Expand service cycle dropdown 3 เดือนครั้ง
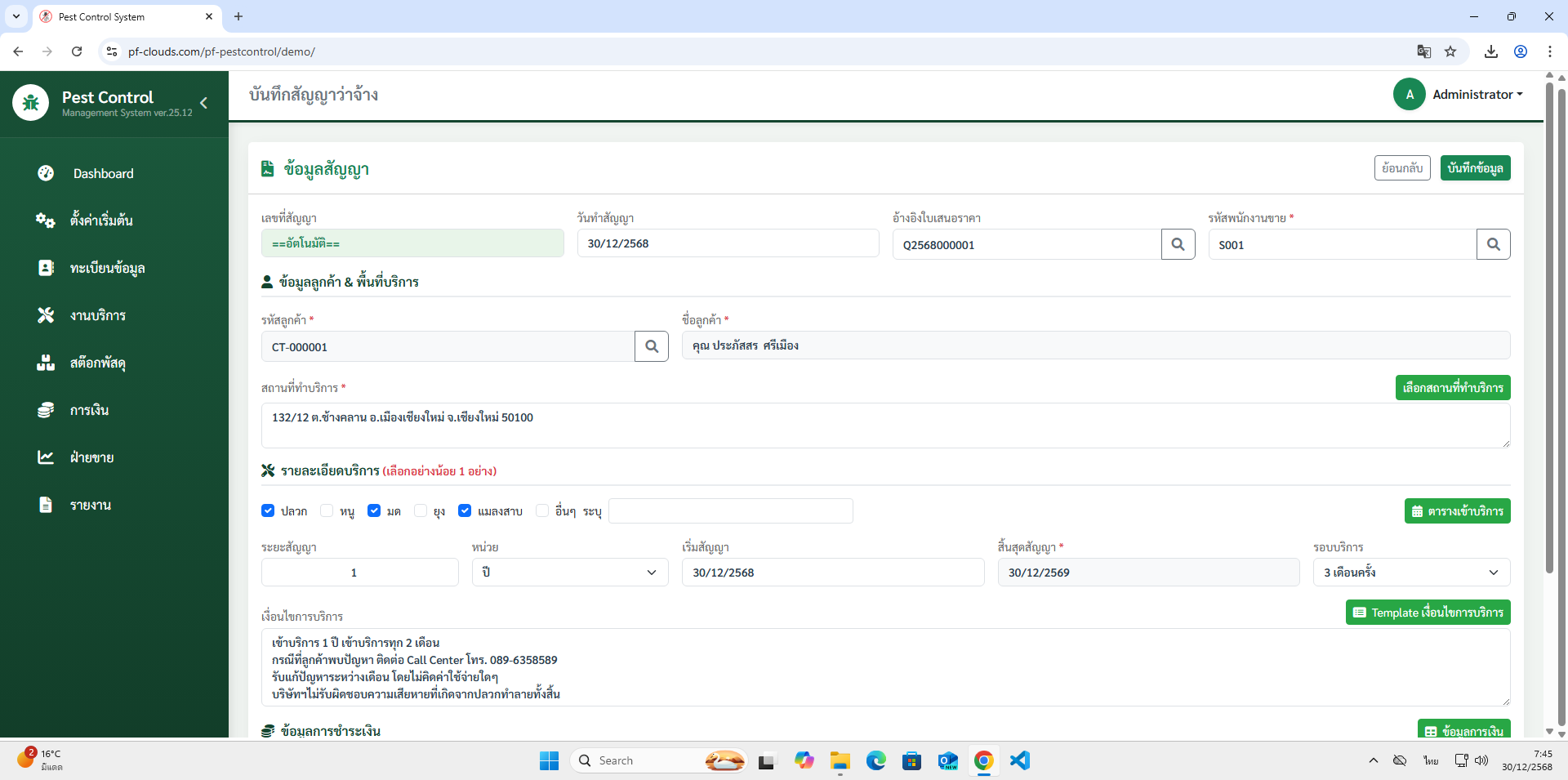This screenshot has width=1568, height=780. (x=1410, y=573)
